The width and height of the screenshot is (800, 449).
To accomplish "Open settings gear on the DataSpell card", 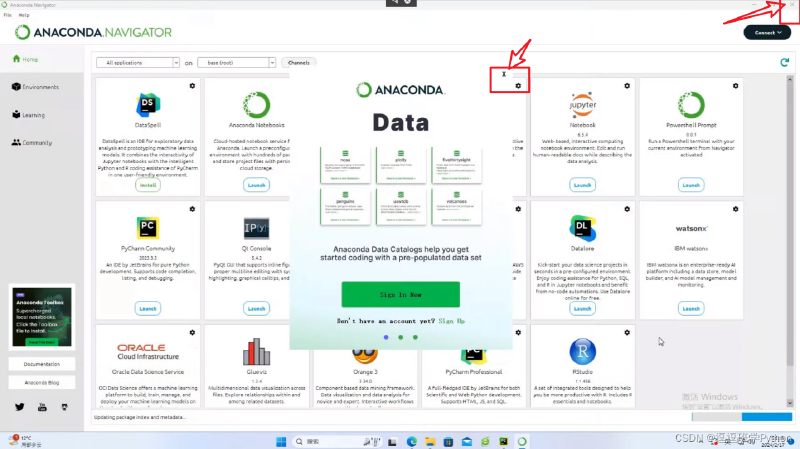I will (x=192, y=86).
